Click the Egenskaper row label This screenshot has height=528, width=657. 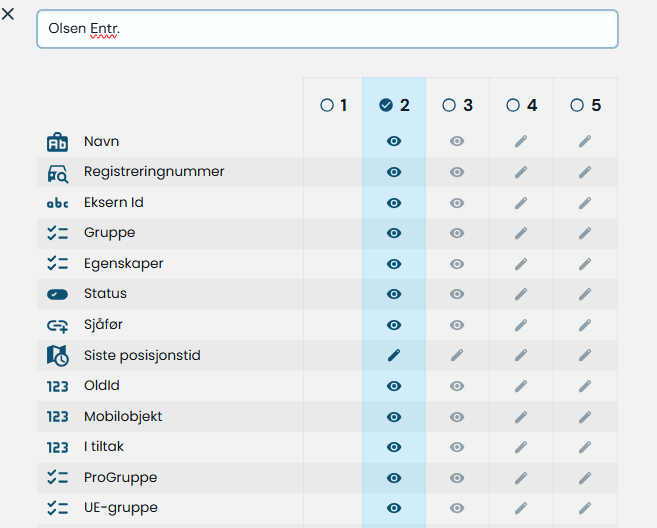(x=124, y=264)
